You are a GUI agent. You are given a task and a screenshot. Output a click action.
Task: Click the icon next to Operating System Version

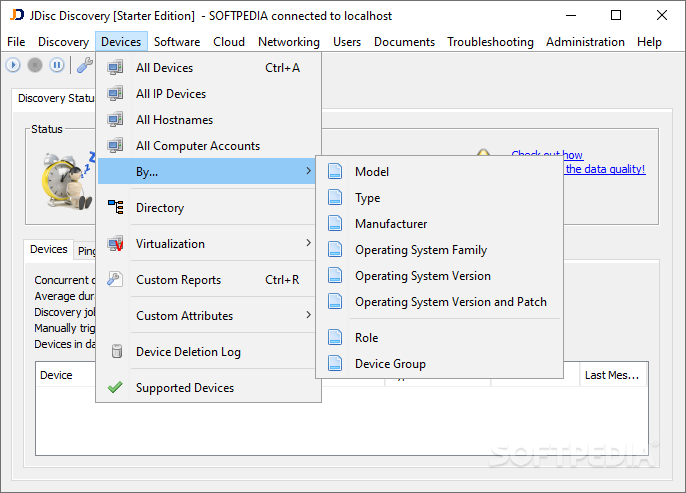pos(335,275)
